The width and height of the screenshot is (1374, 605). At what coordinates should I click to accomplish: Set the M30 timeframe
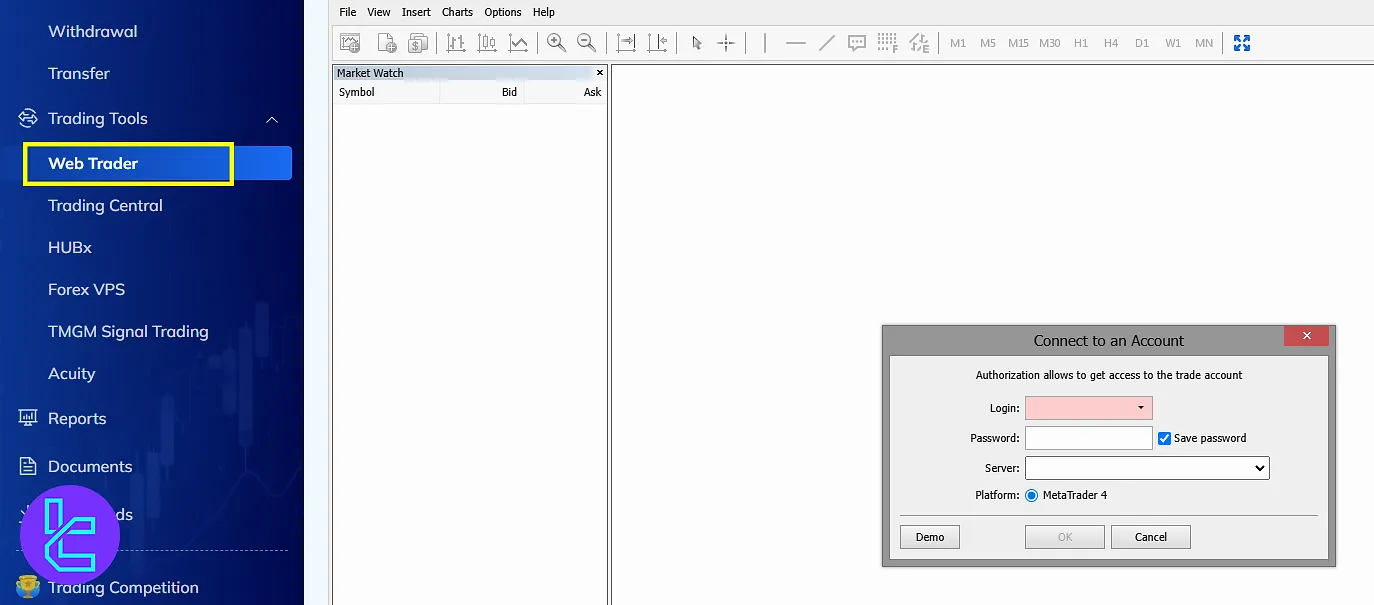[1049, 43]
